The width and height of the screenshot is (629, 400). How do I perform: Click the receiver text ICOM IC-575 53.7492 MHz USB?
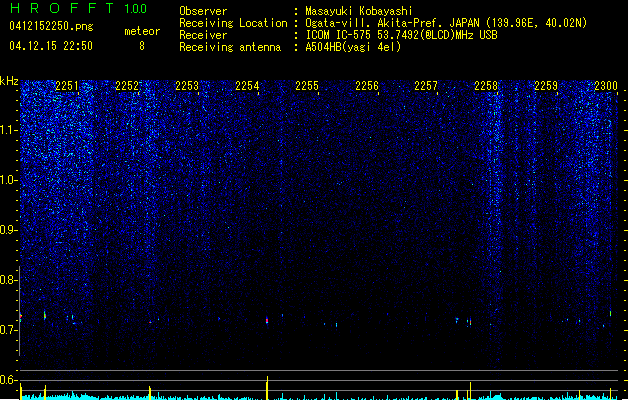402,35
